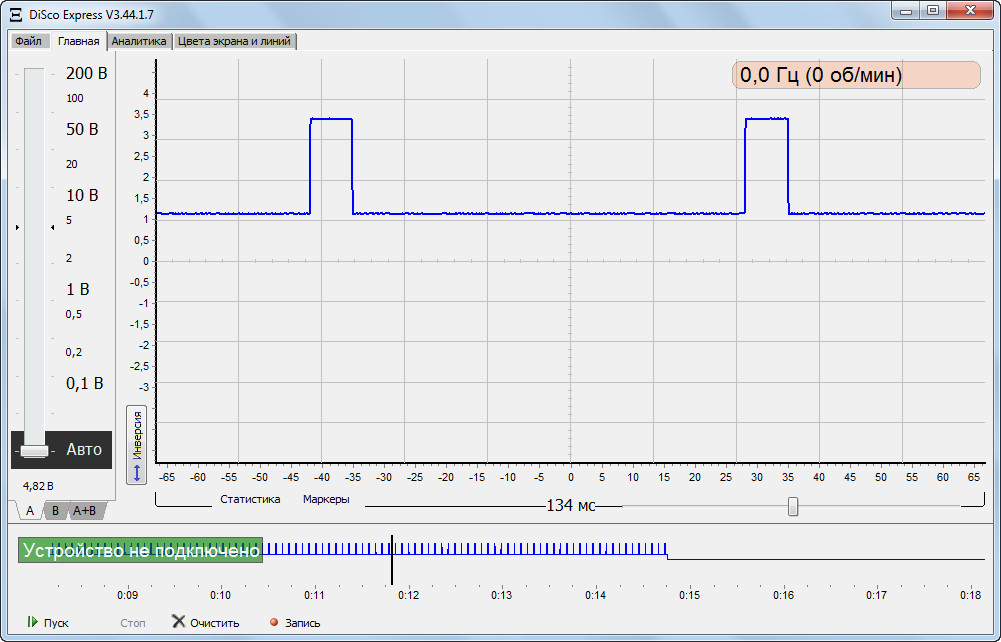Click the voltage range slider handle
1001x642 pixels.
pos(34,451)
